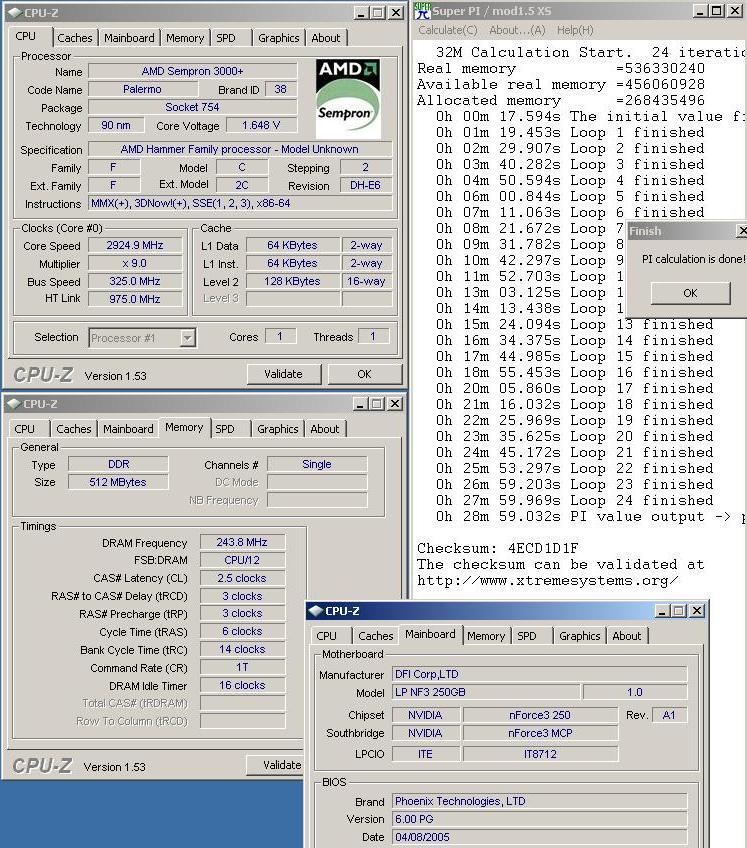
Task: Click the Manufacturer field DFI Corp,LTD
Action: [x=539, y=674]
